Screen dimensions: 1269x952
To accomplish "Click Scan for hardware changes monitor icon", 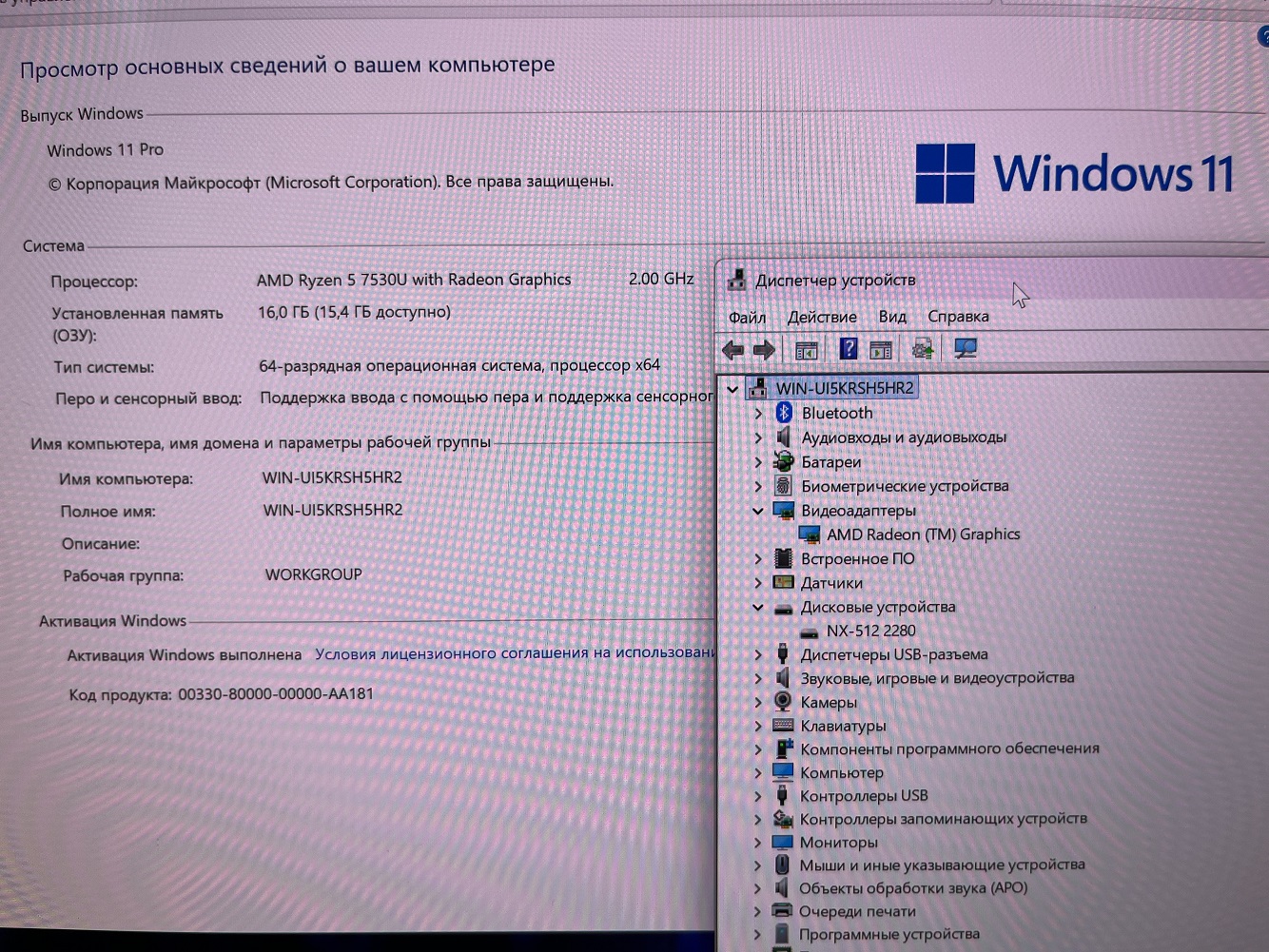I will pyautogui.click(x=966, y=349).
